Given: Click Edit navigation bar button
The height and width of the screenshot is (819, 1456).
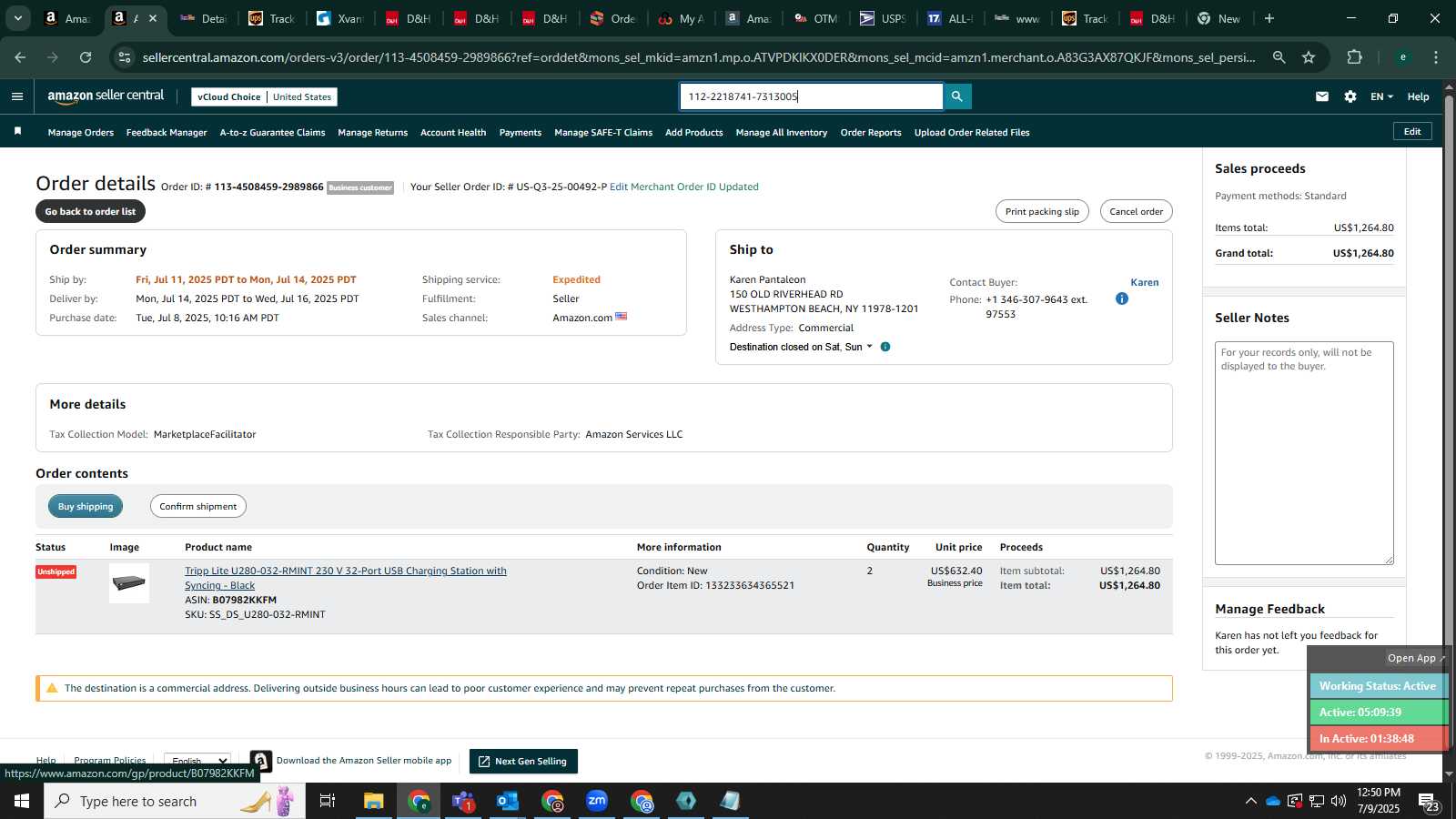Looking at the screenshot, I should (x=1412, y=132).
